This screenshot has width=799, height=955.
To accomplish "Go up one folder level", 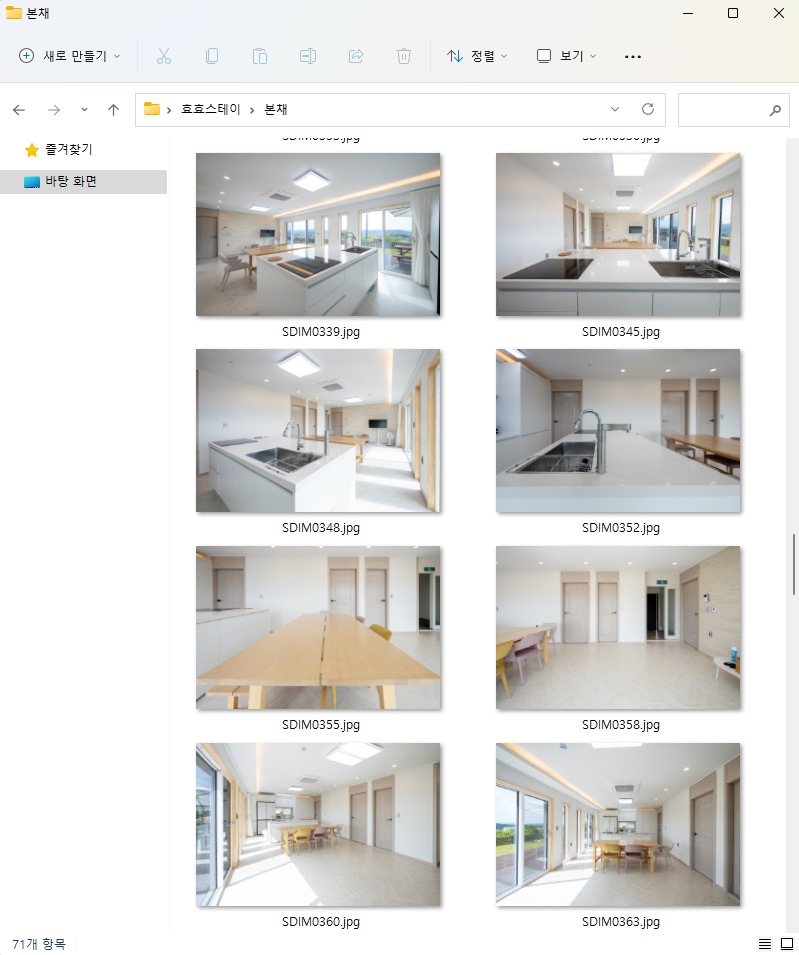I will point(113,110).
